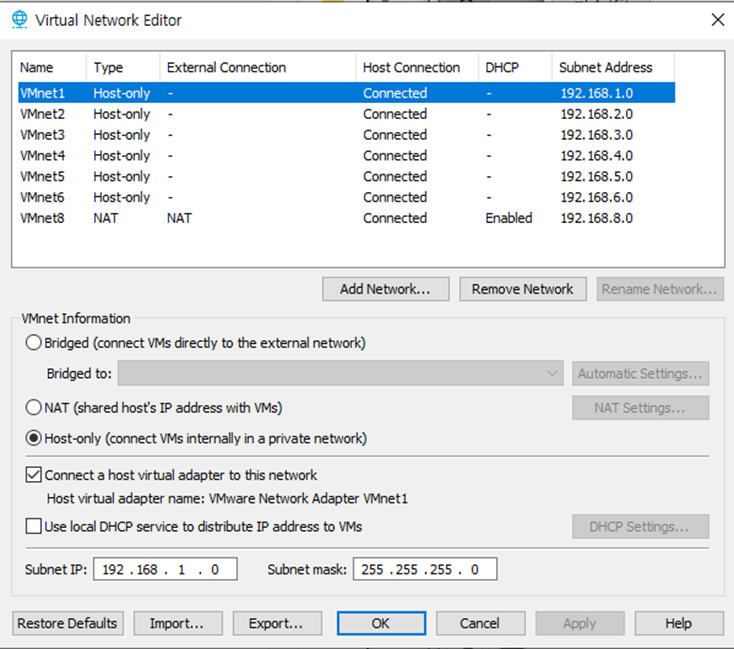Screen dimensions: 734x649
Task: Select the Host-only private network option
Action: tap(33, 438)
